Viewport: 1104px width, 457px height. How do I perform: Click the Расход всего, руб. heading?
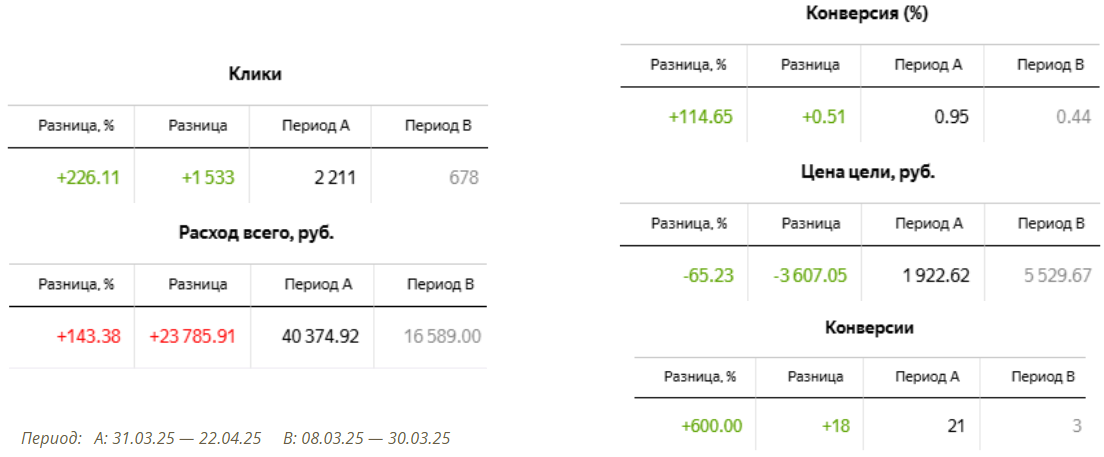tap(255, 232)
